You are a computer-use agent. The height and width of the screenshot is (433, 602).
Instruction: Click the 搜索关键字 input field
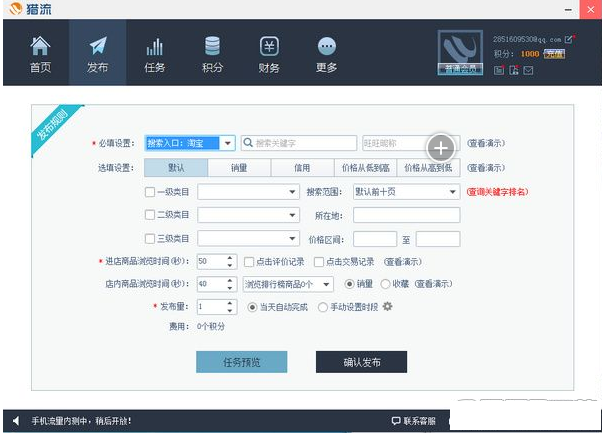[x=298, y=143]
